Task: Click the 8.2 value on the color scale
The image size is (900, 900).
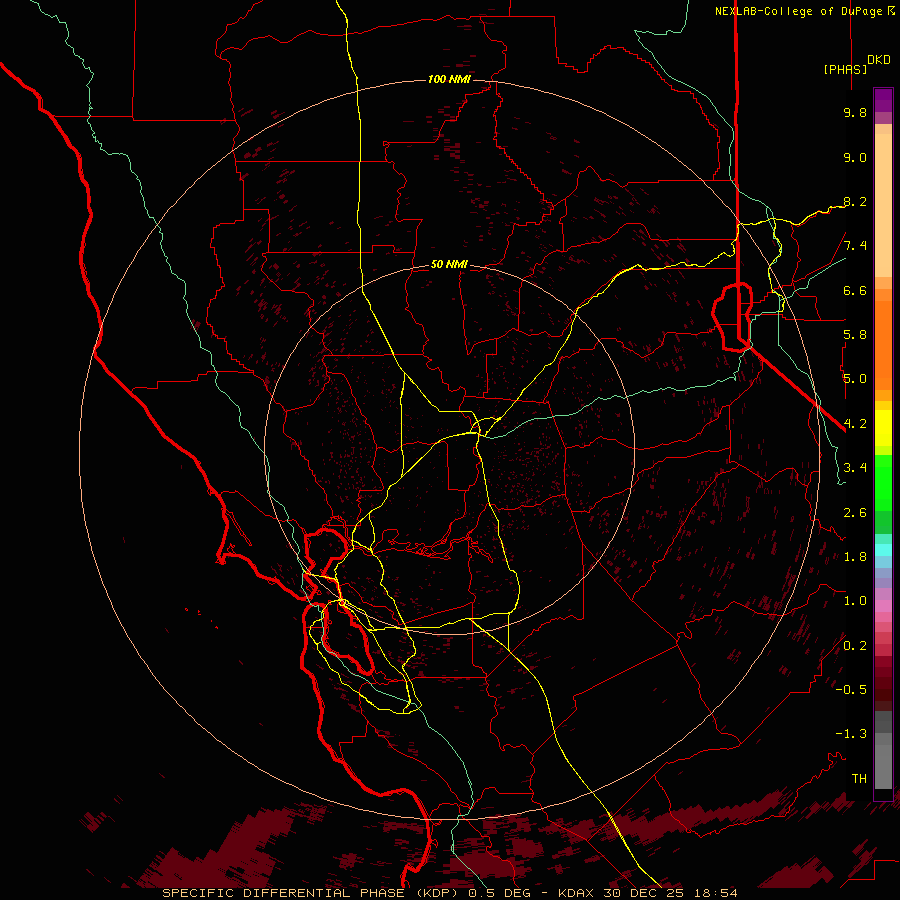Action: (855, 201)
